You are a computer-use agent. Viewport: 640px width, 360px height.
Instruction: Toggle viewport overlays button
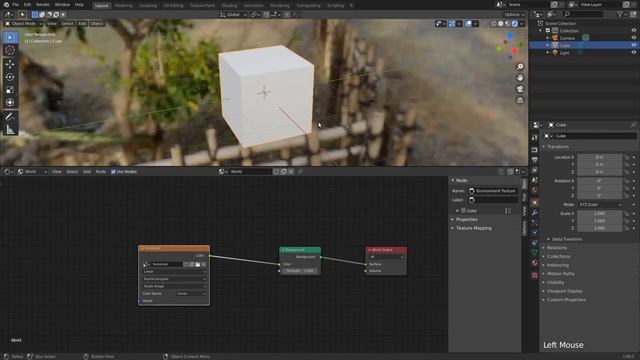point(468,24)
